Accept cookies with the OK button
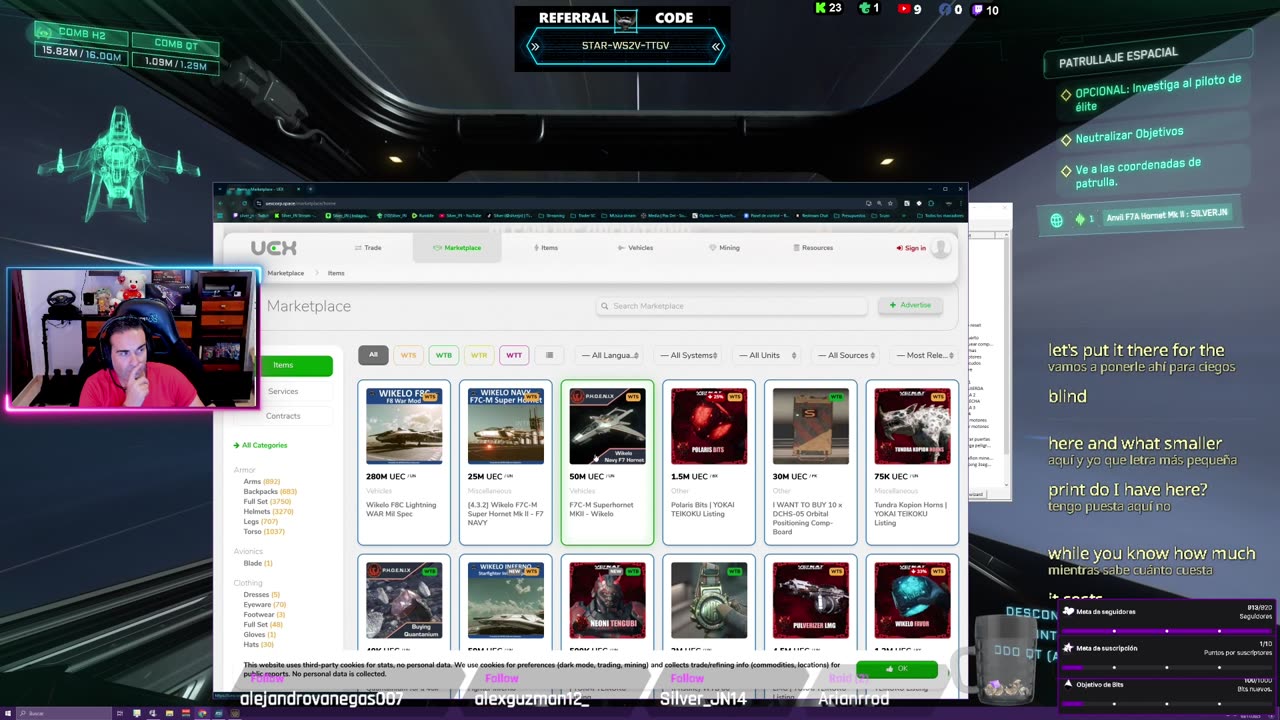The width and height of the screenshot is (1280, 720). click(x=896, y=669)
